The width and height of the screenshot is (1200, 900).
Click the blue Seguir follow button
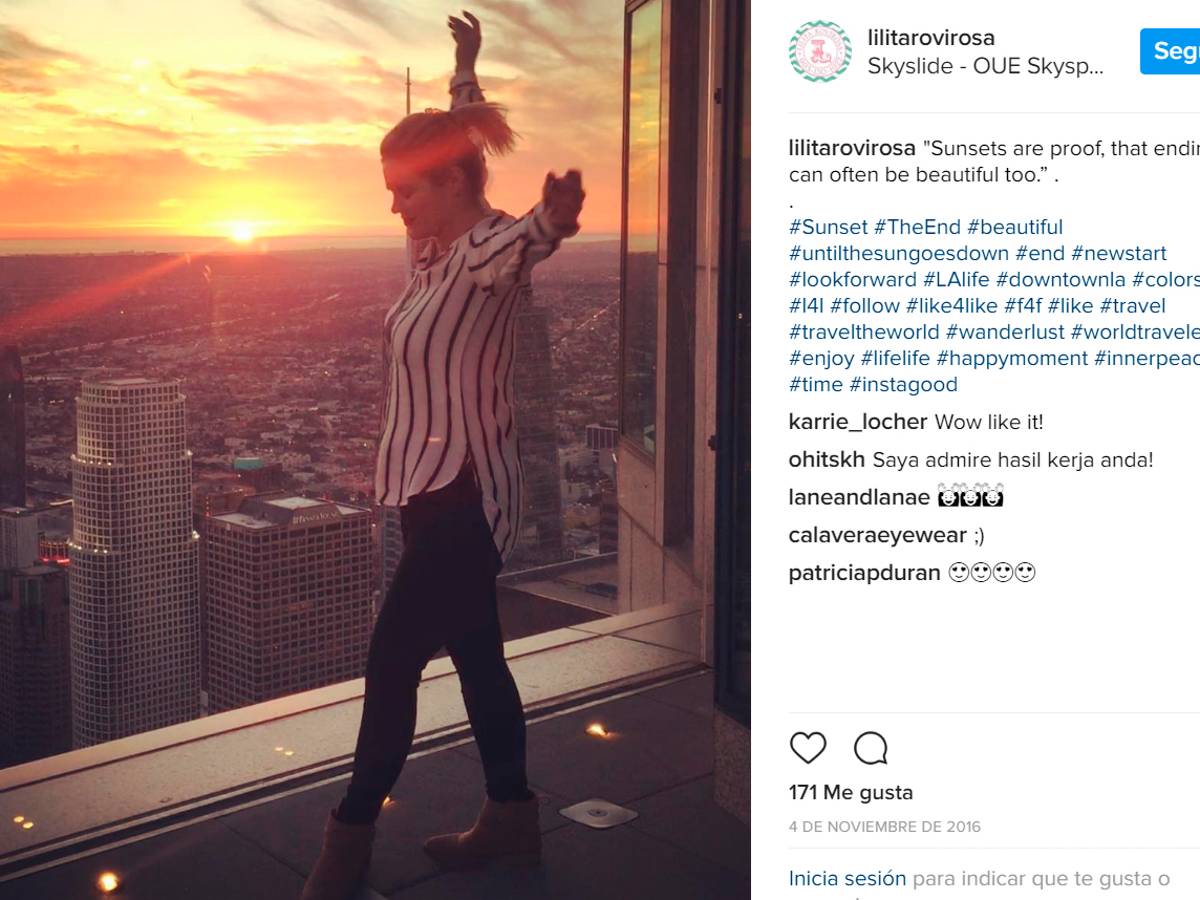(x=1170, y=51)
